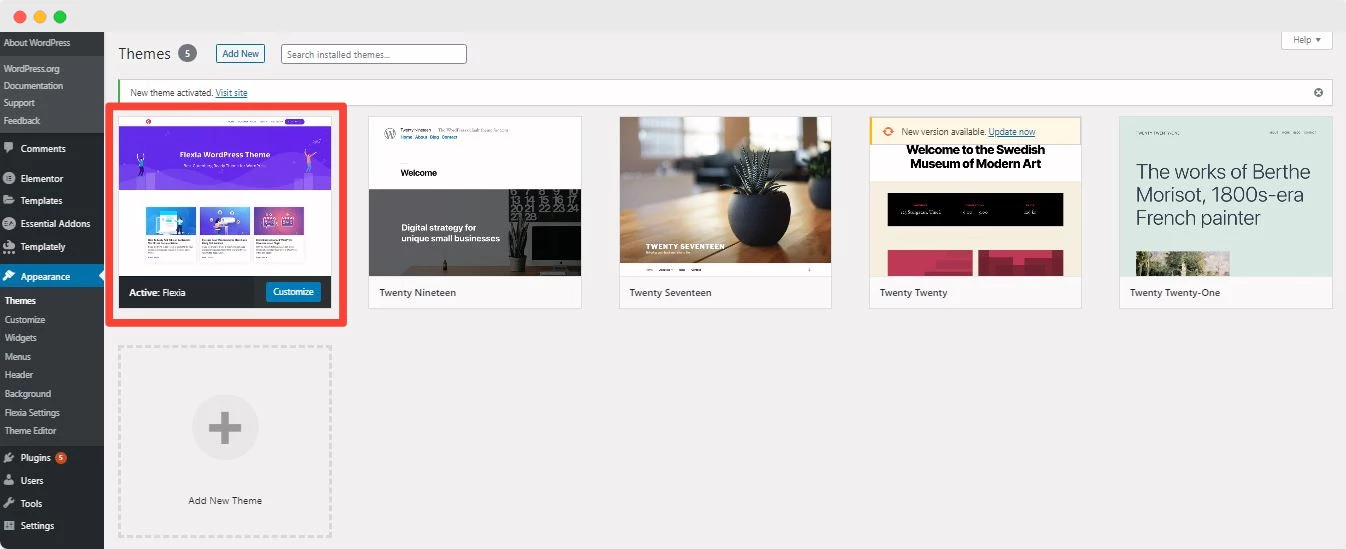Click the Twenty Nineteen theme name
Image resolution: width=1346 pixels, height=549 pixels.
[x=417, y=293]
